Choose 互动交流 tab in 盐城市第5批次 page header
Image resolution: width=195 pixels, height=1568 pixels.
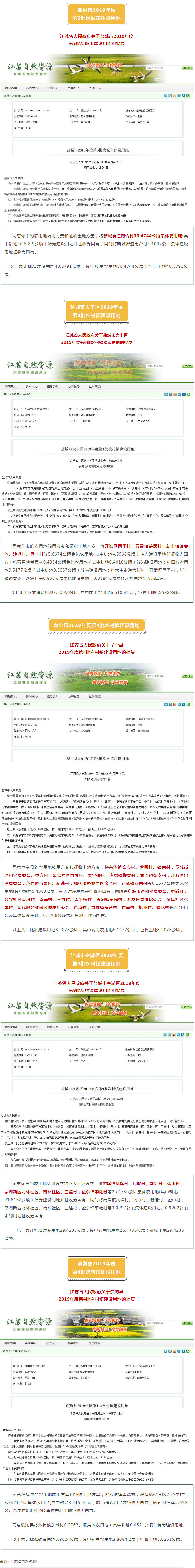[95, 88]
